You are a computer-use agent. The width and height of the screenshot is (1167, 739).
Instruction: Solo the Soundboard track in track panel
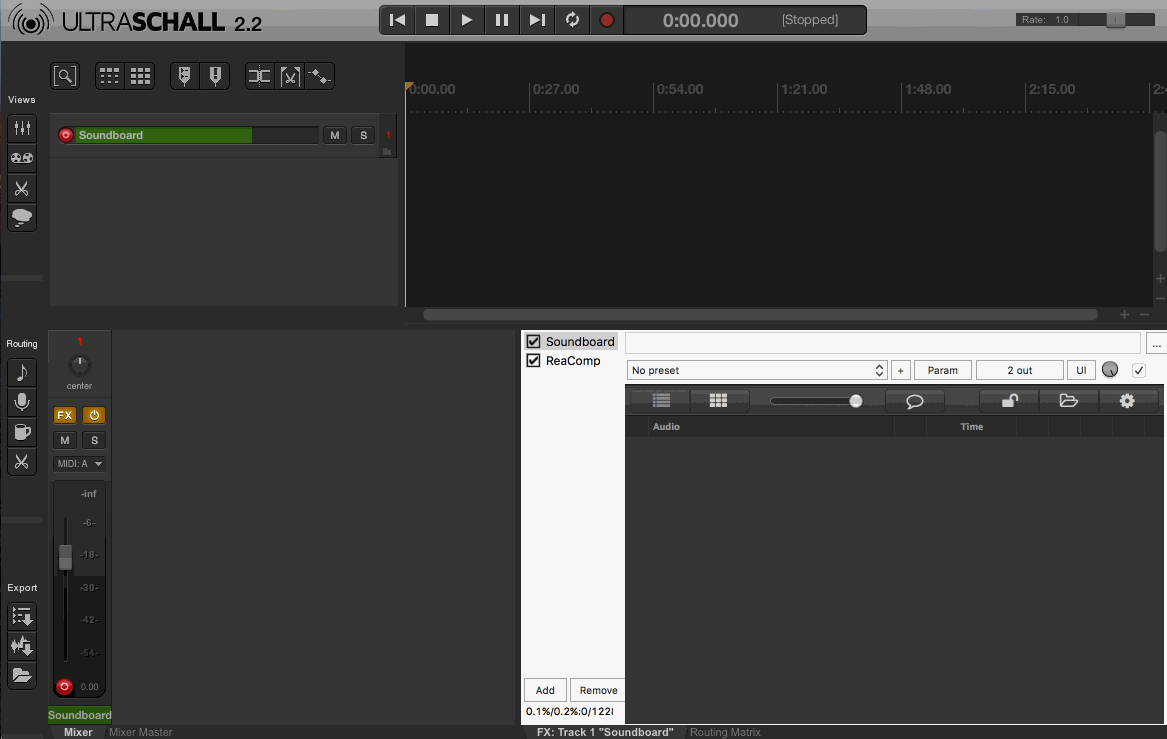[363, 135]
